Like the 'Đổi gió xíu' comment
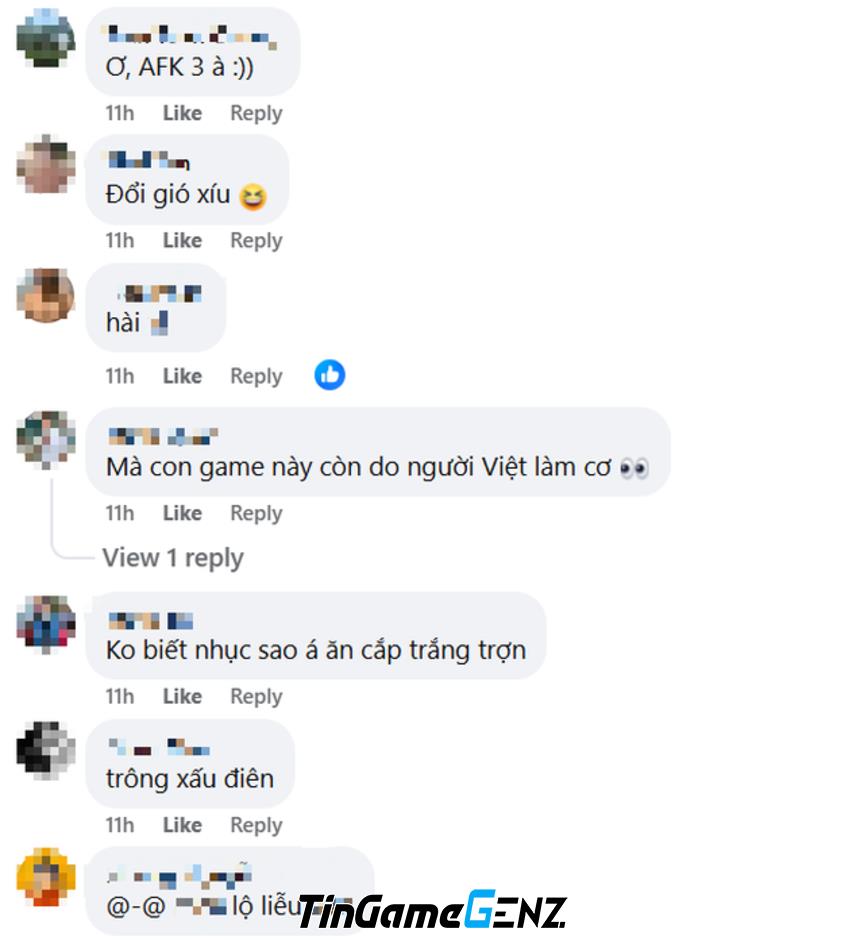Screen dimensions: 864x940 182,240
